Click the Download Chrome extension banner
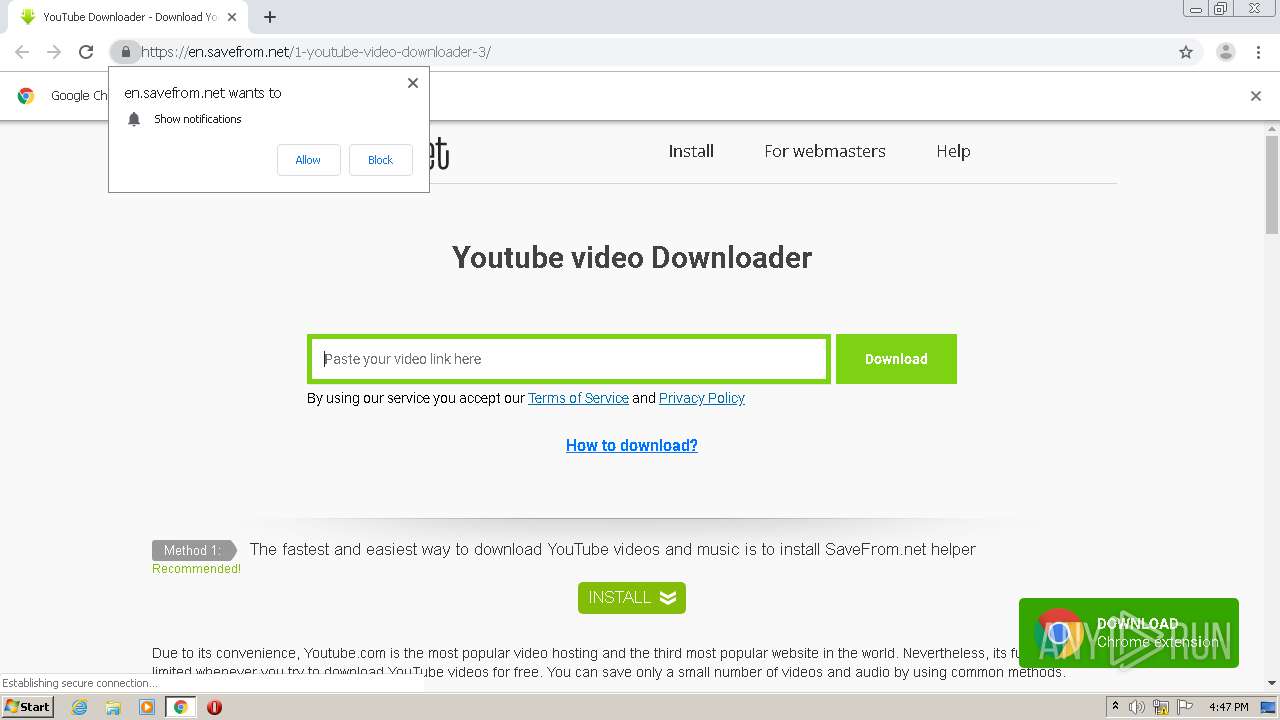This screenshot has width=1280, height=720. click(1128, 633)
